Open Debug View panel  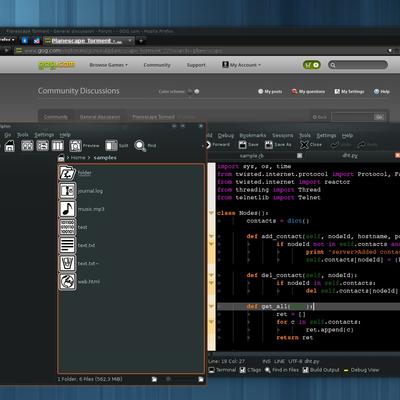[361, 370]
